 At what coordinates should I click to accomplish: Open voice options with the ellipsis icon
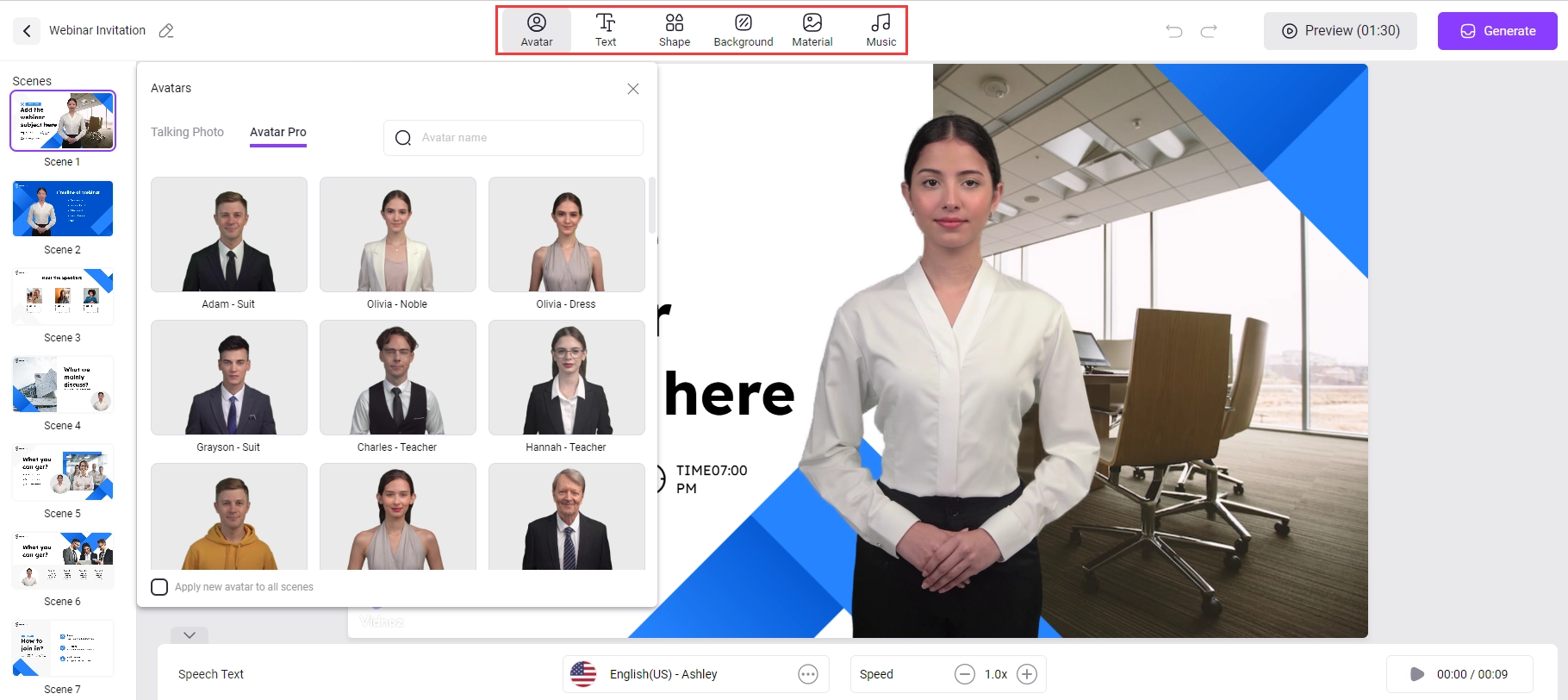(808, 674)
